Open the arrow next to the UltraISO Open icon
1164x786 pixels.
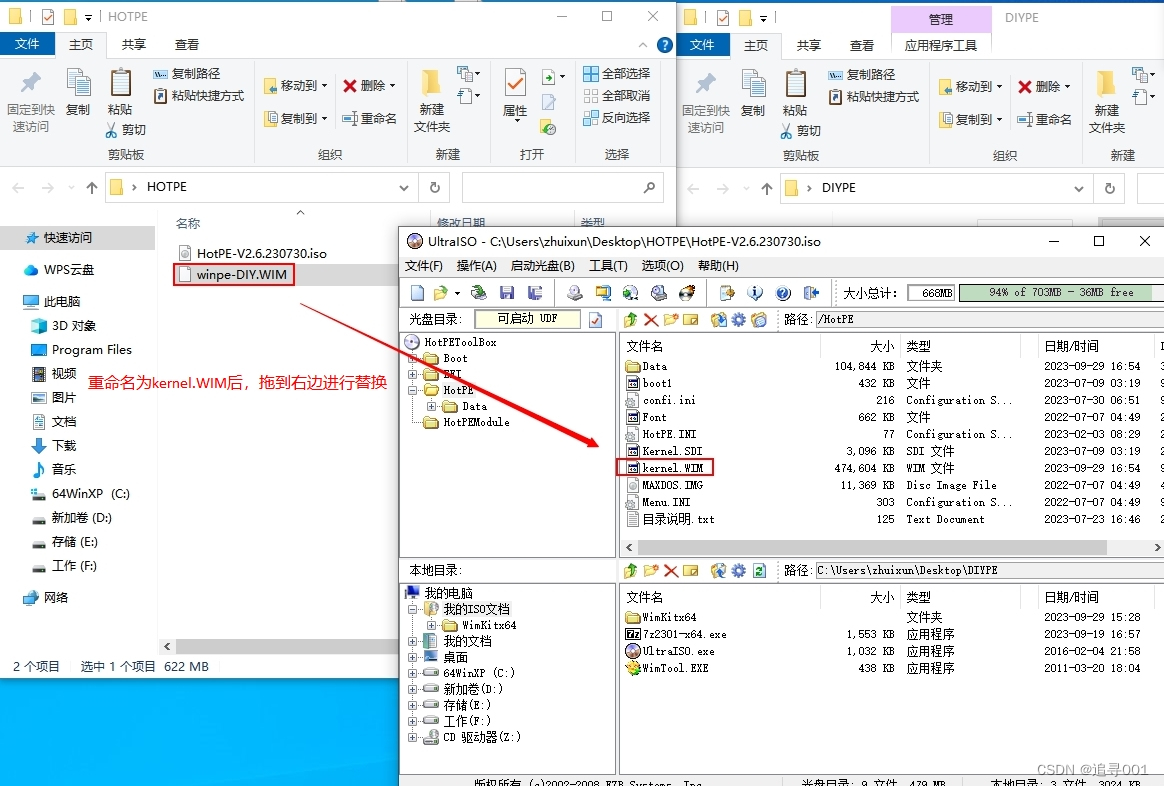click(x=457, y=293)
